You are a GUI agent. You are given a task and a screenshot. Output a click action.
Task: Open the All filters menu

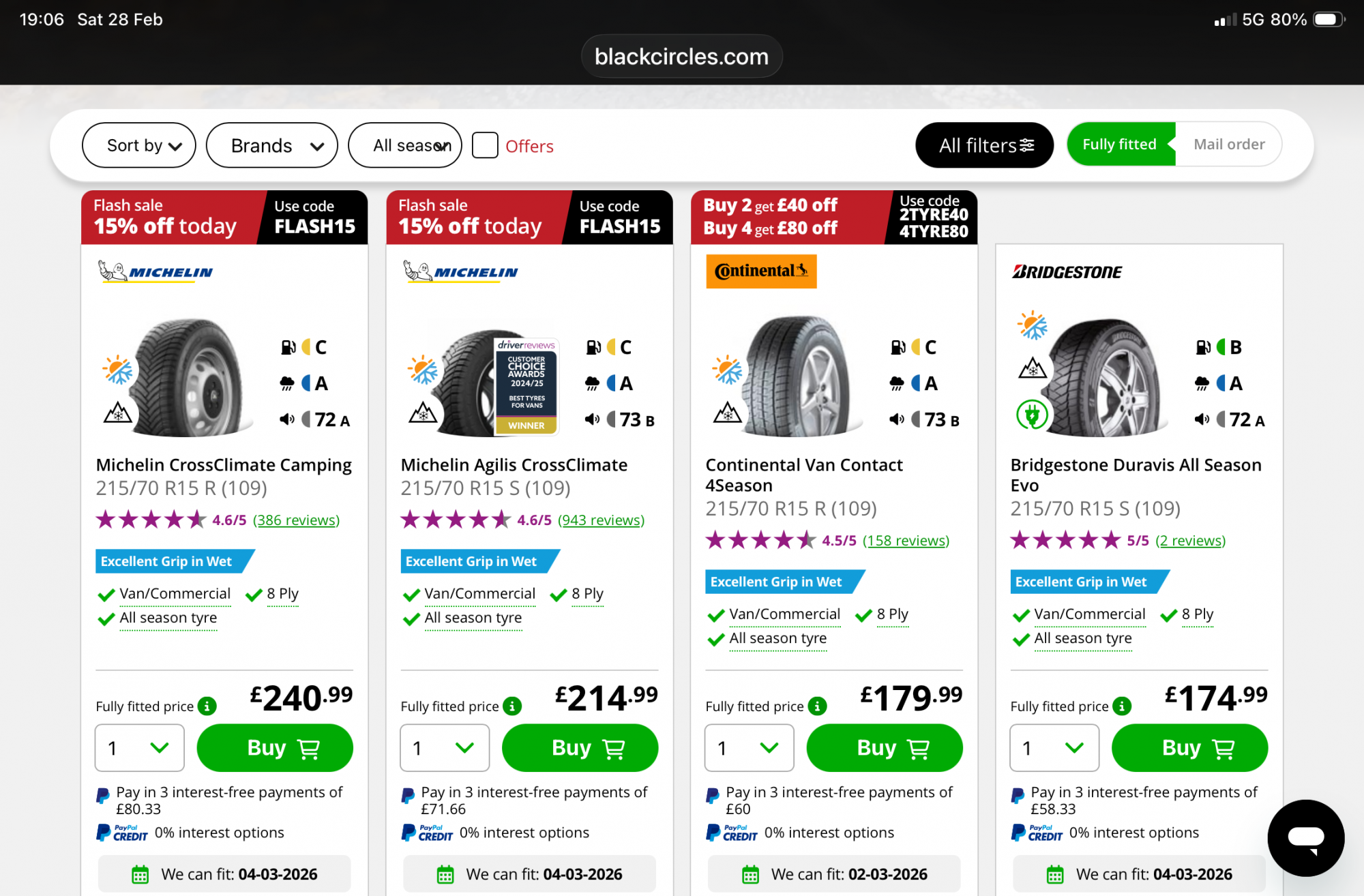click(x=984, y=145)
